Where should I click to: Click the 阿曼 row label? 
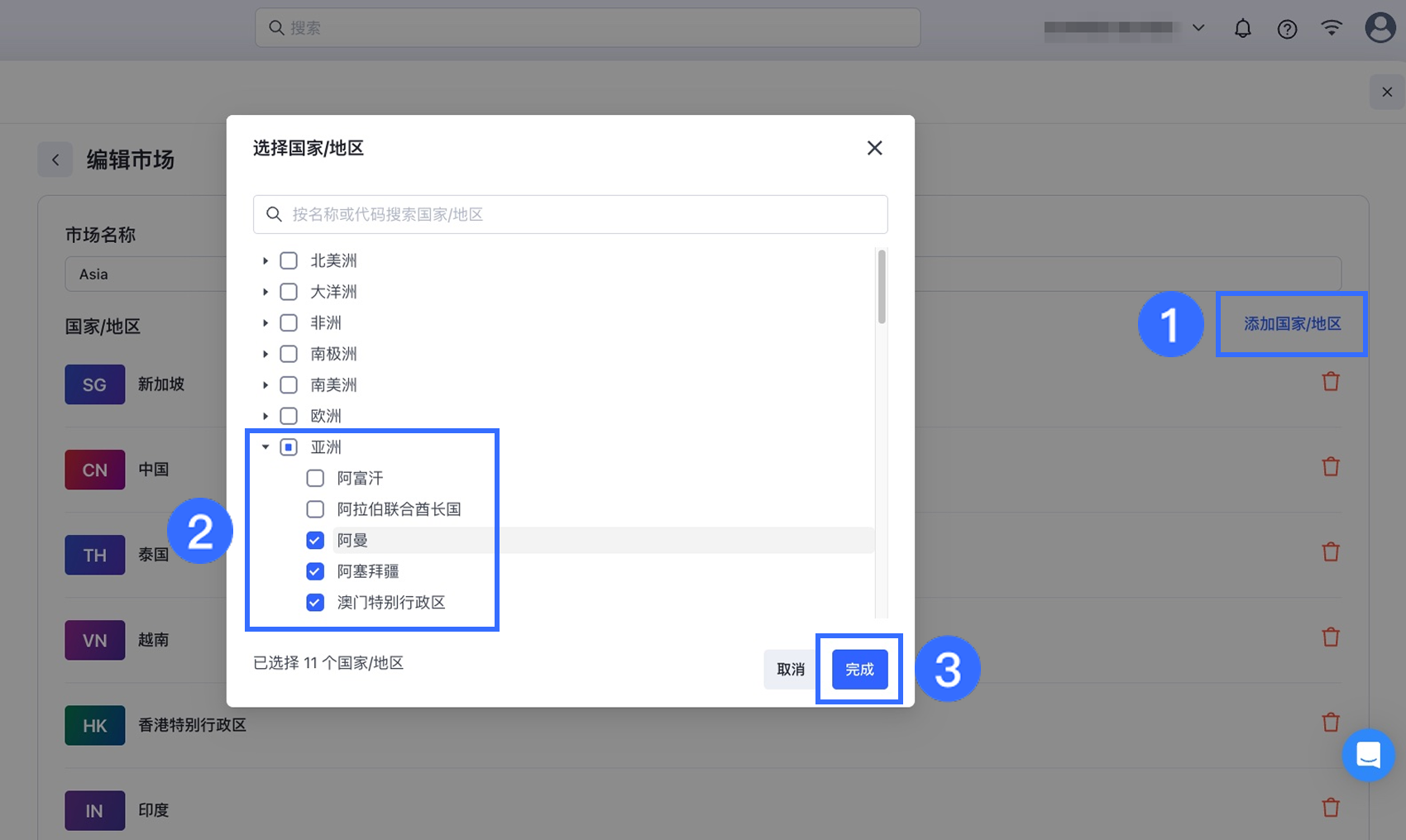352,540
